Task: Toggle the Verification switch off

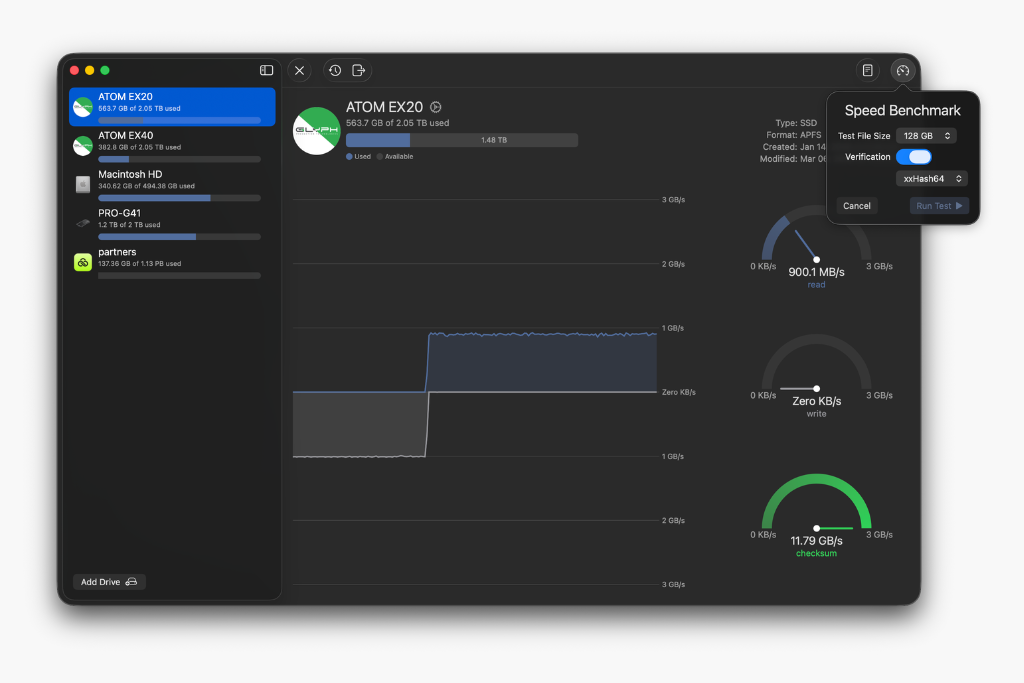Action: tap(913, 157)
